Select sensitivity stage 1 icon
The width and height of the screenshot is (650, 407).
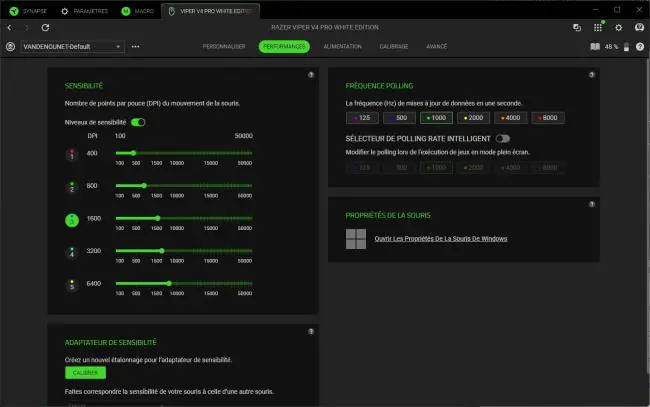(x=72, y=155)
